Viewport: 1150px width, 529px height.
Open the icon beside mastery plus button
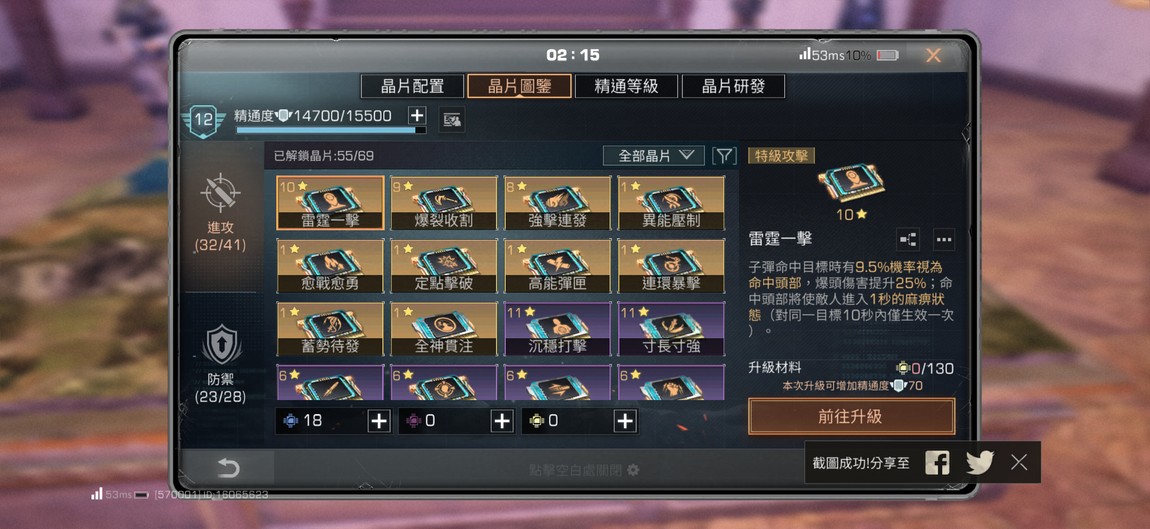coord(452,119)
